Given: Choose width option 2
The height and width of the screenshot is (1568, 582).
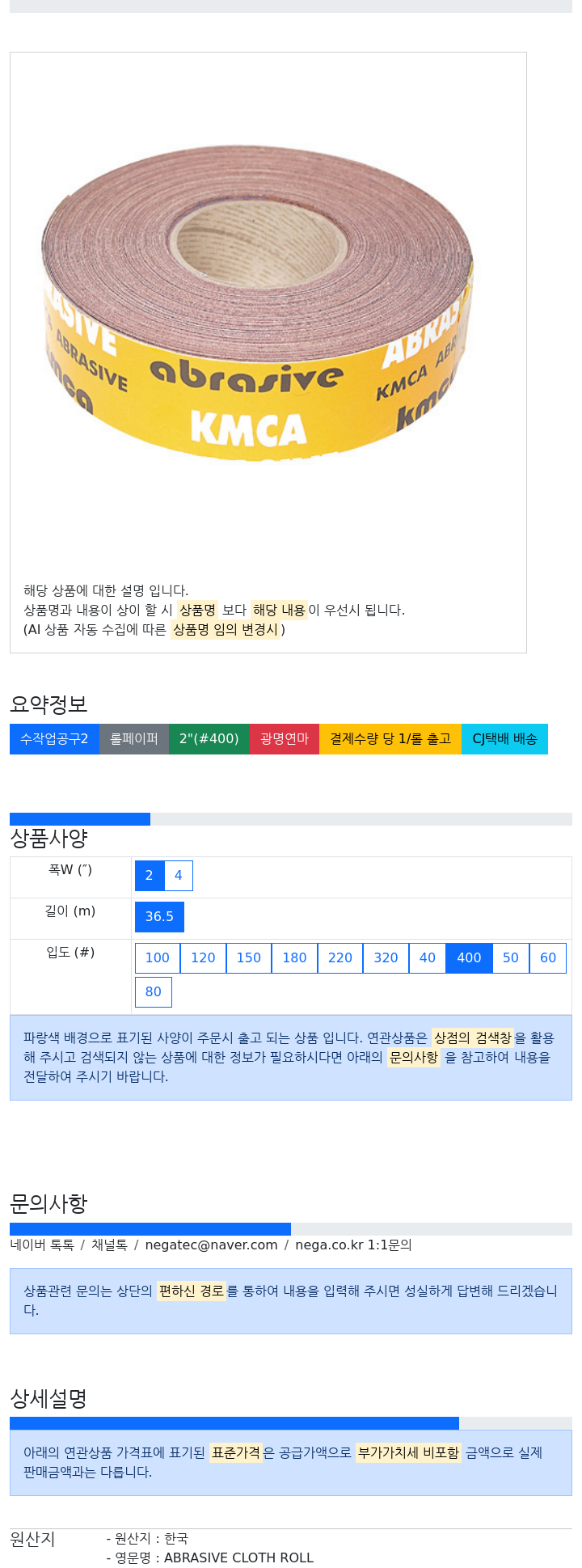Looking at the screenshot, I should [x=150, y=876].
